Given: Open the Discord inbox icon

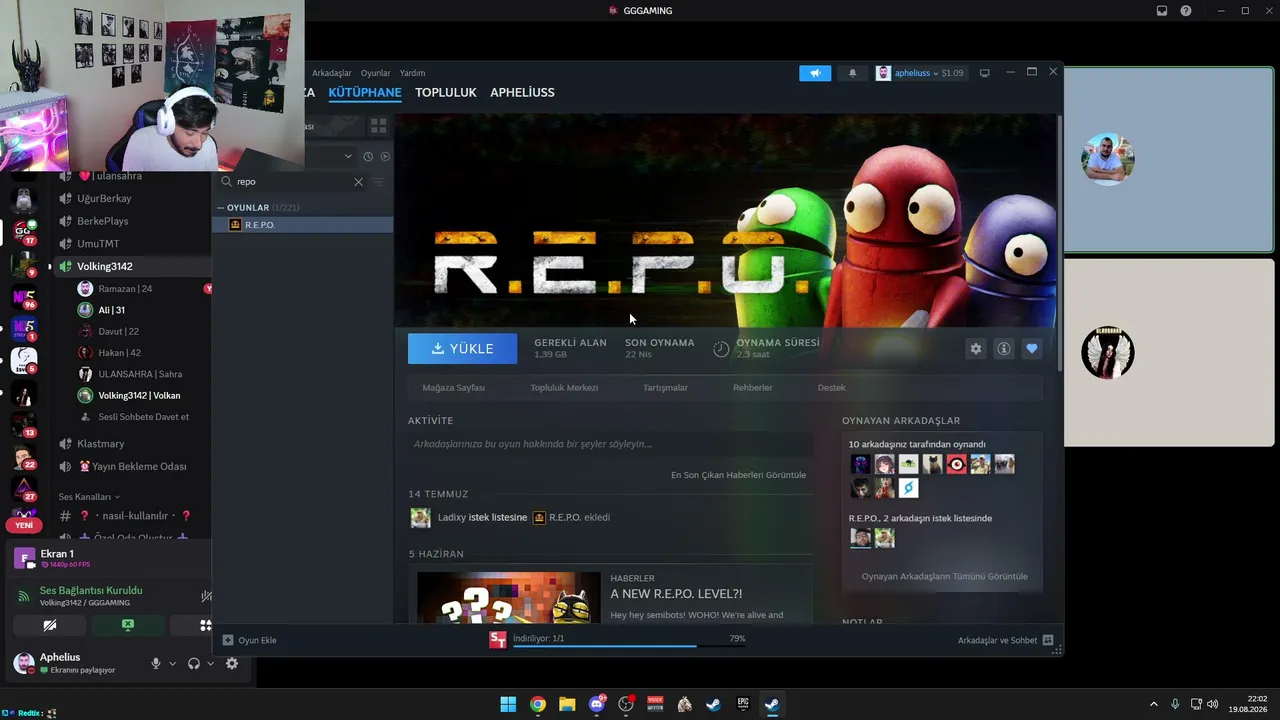Looking at the screenshot, I should click(1162, 11).
